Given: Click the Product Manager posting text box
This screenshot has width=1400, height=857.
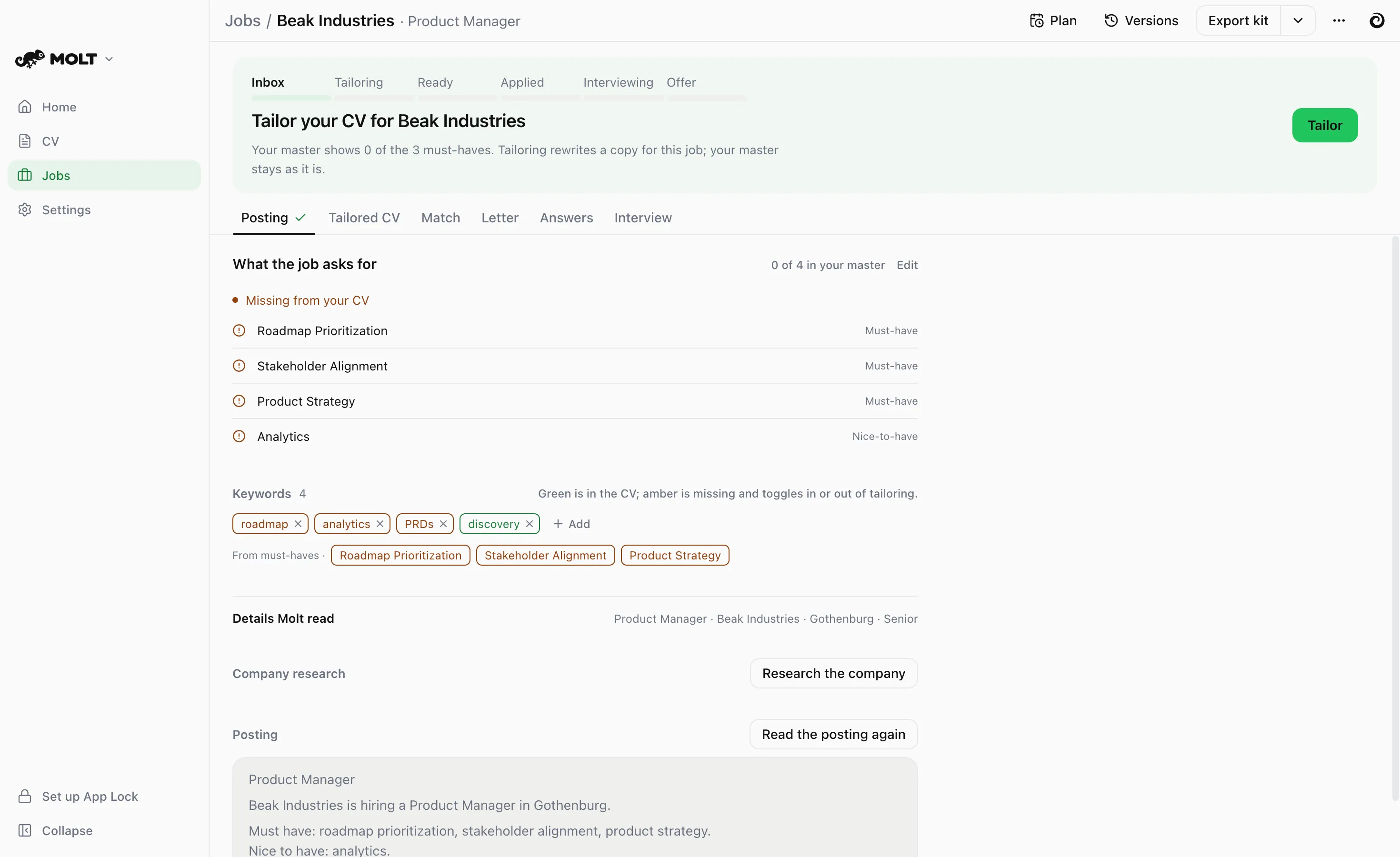Looking at the screenshot, I should click(575, 807).
